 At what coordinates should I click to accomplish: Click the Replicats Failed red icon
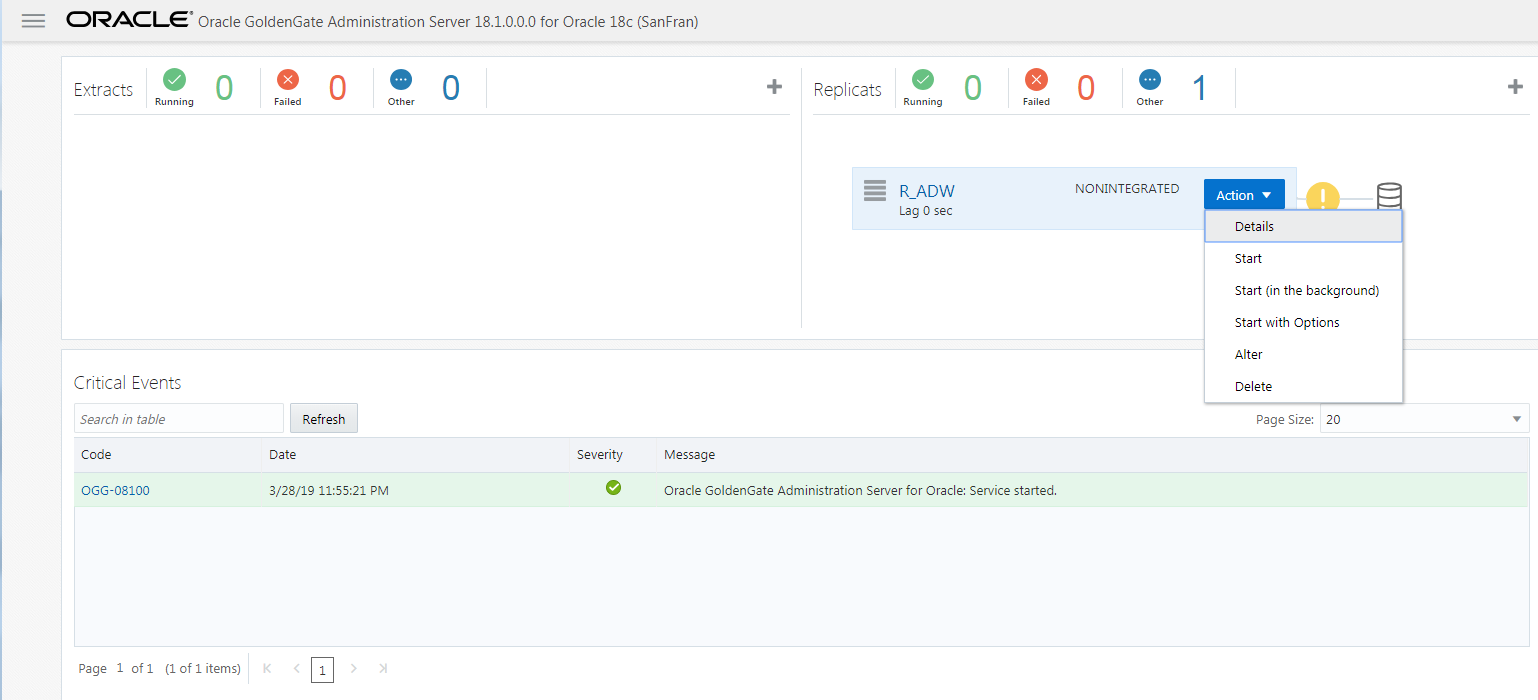1036,80
